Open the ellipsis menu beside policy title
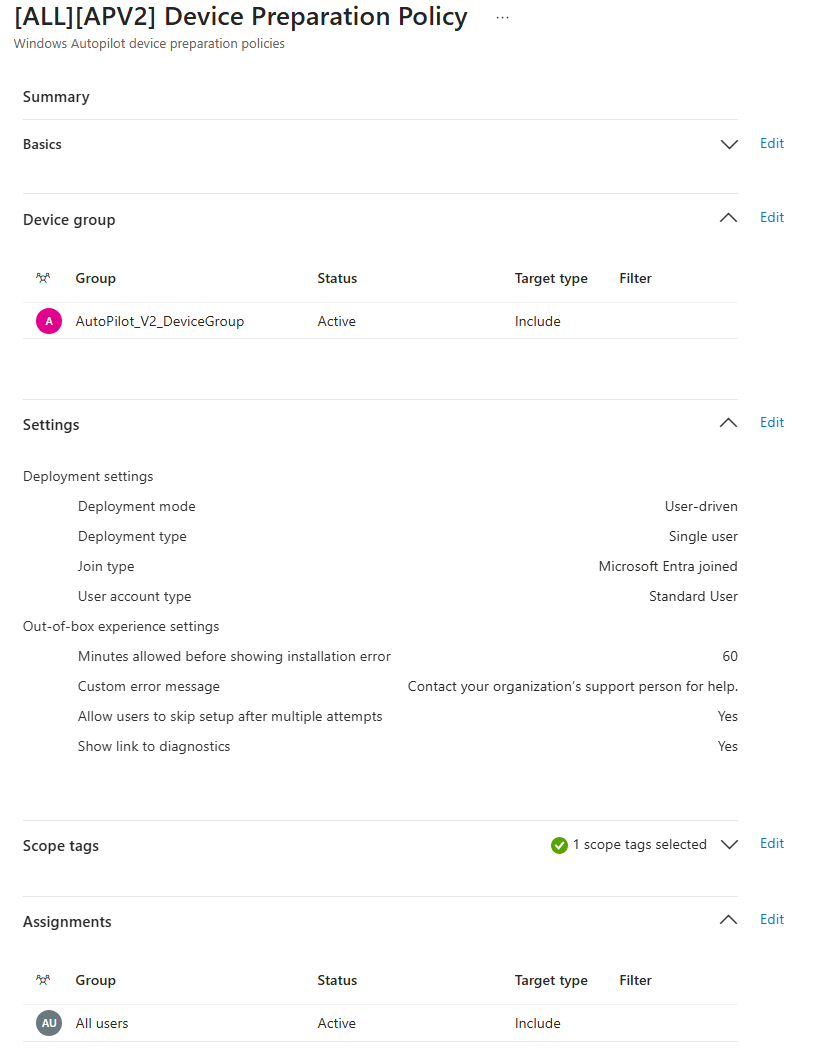Image resolution: width=834 pixels, height=1058 pixels. 502,18
